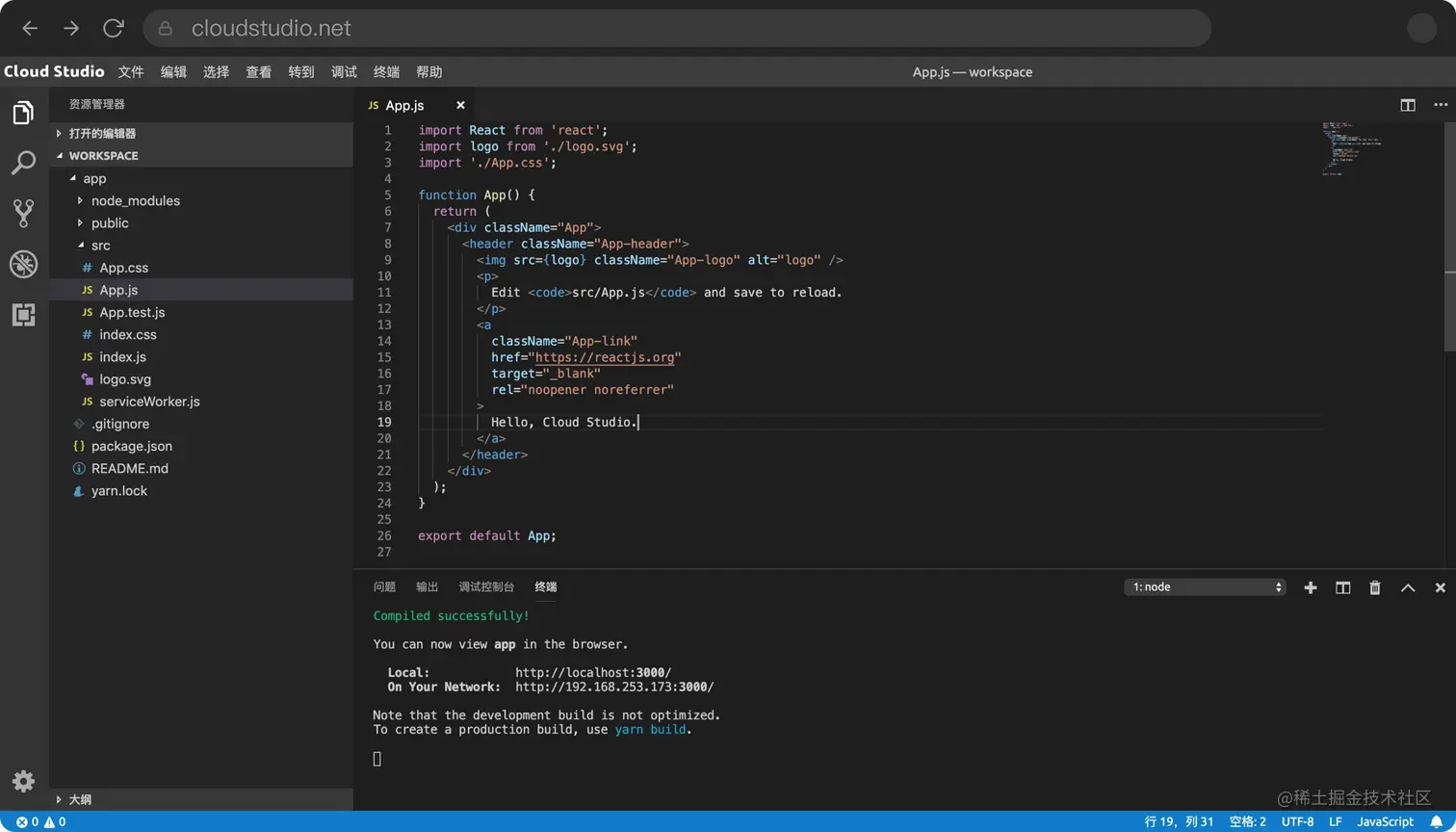Expand the 打开的编辑器 section
Screen dimensions: 1456x832
click(x=201, y=134)
